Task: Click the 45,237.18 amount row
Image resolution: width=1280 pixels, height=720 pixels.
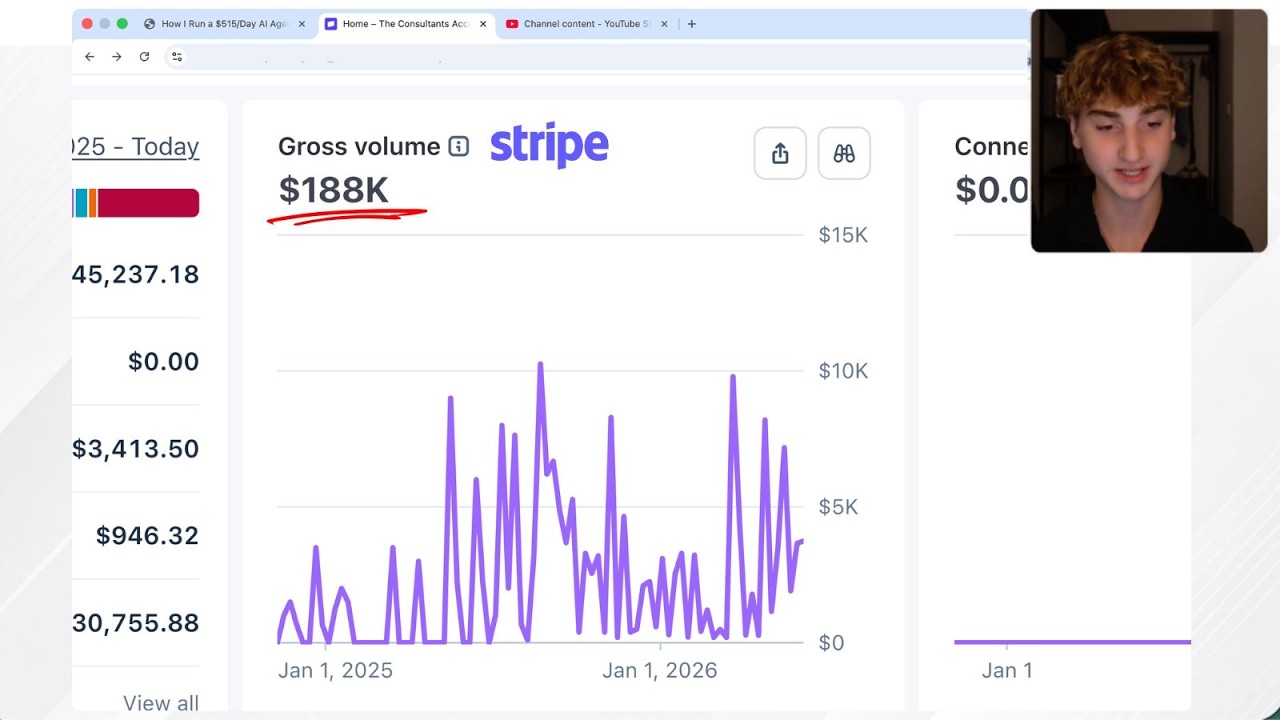Action: tap(136, 274)
